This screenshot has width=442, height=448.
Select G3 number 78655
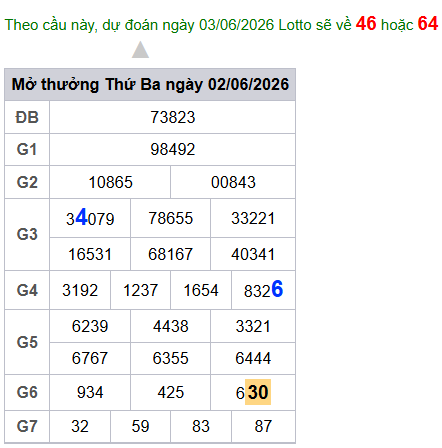click(171, 218)
